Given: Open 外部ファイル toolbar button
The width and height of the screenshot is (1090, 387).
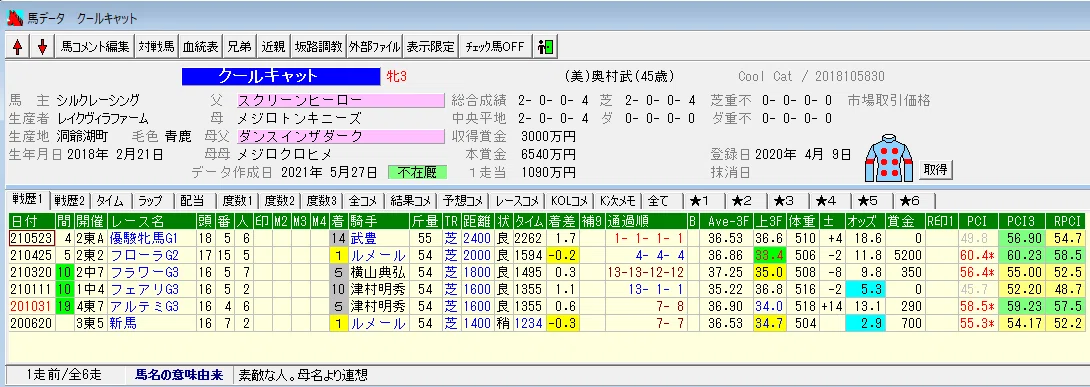Looking at the screenshot, I should click(x=375, y=47).
